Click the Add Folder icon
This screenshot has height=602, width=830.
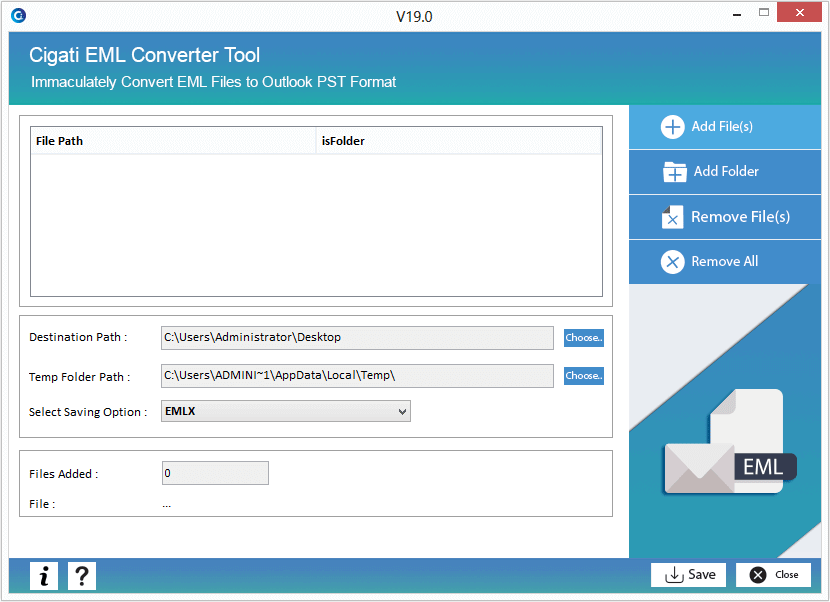pyautogui.click(x=674, y=172)
